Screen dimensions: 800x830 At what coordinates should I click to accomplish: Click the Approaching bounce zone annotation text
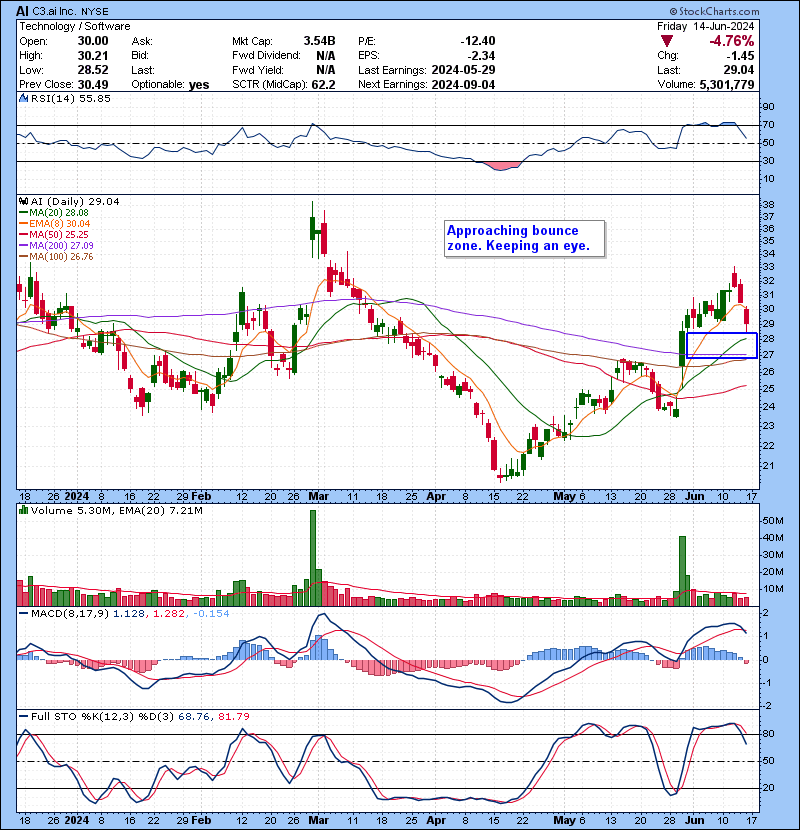coord(518,238)
